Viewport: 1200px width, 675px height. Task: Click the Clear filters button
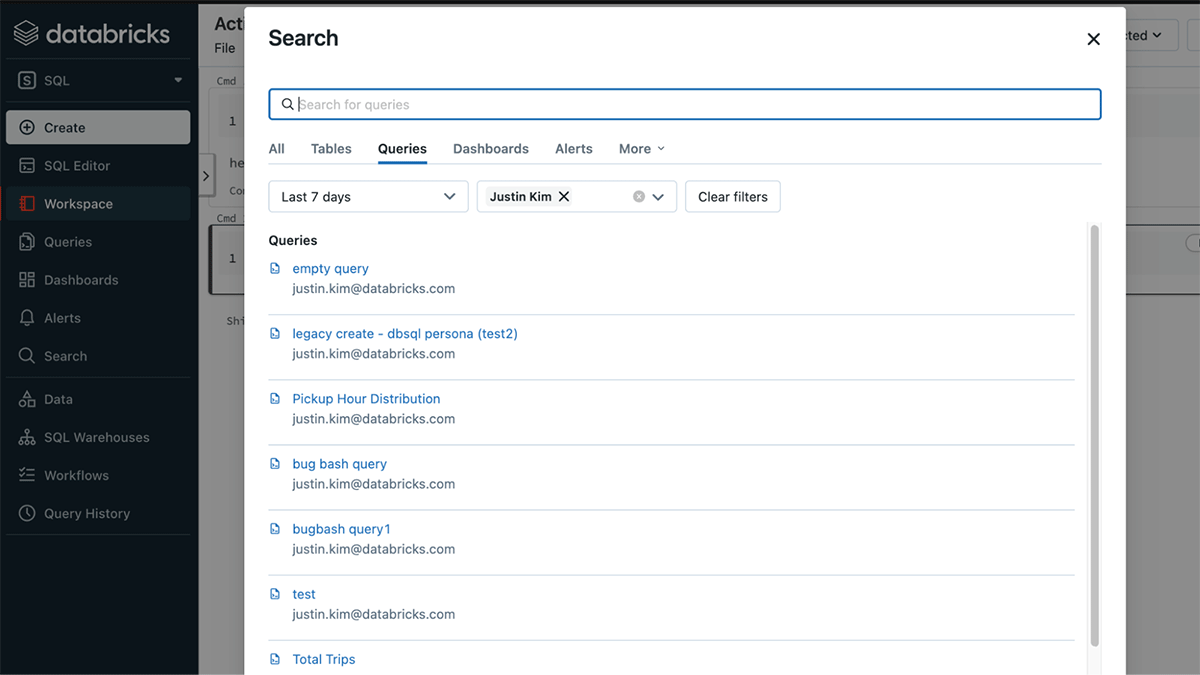[x=733, y=197]
